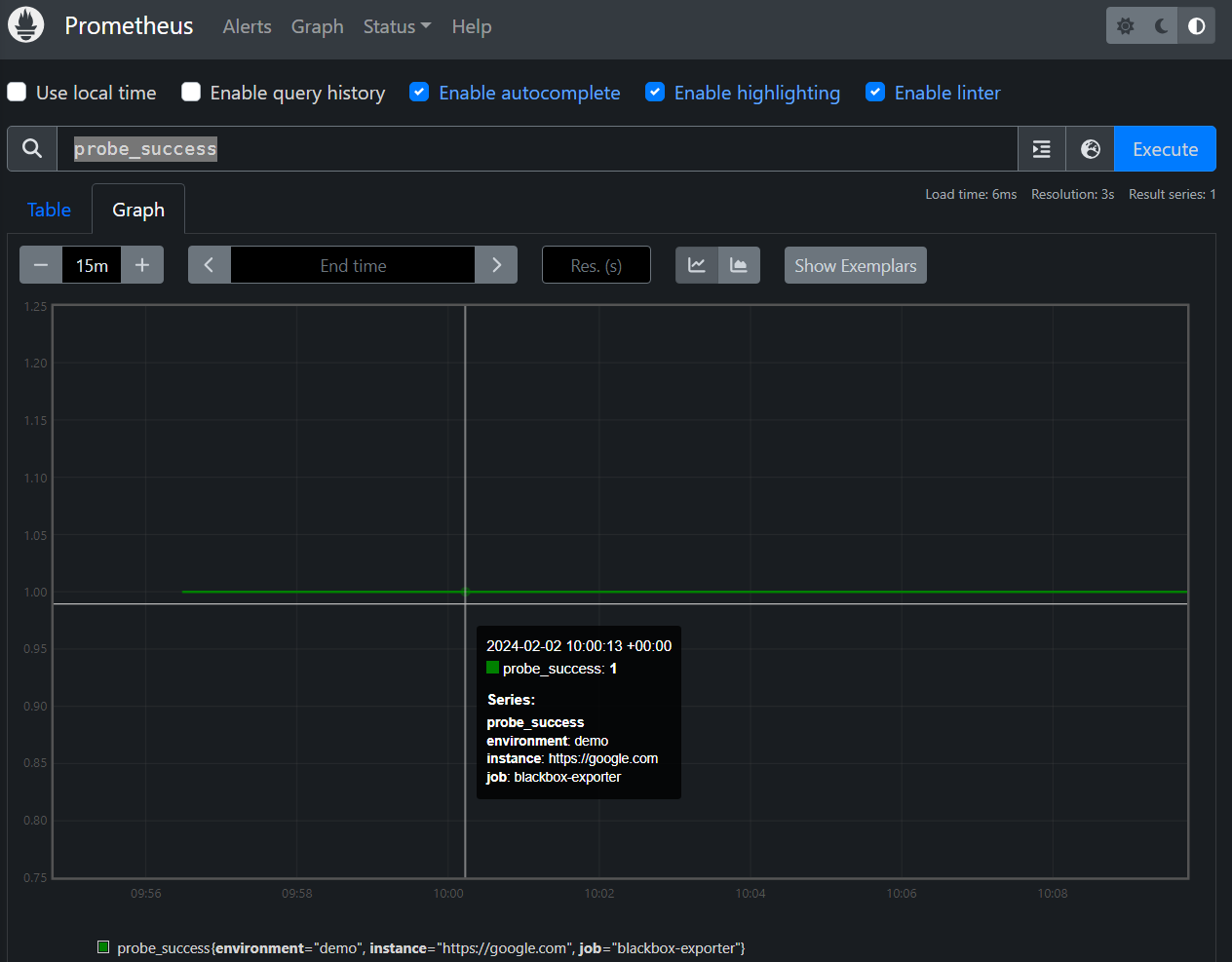Enable query history checkbox
The image size is (1232, 962).
[x=192, y=93]
